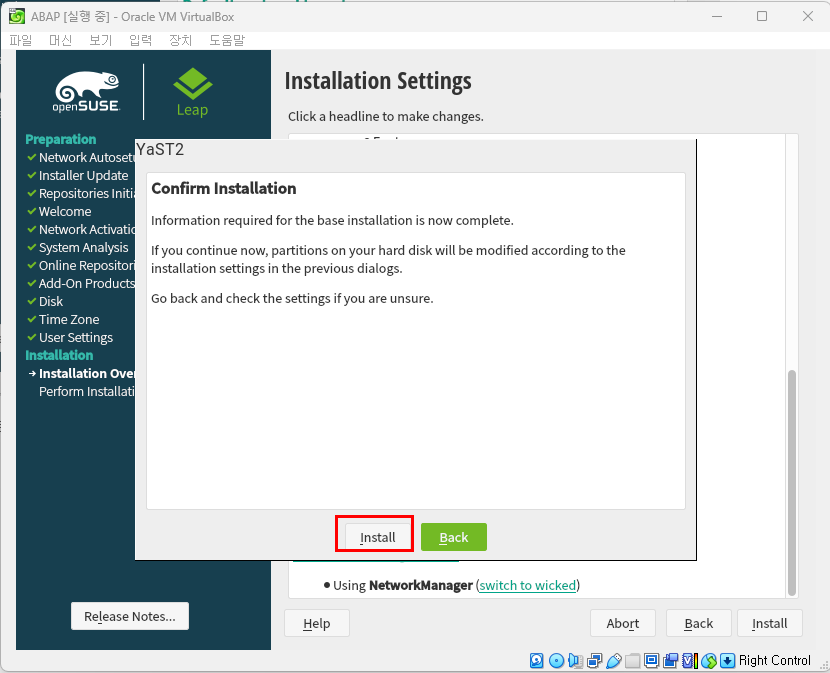Click the resize grip in status bar corner
Viewport: 830px width, 673px height.
[x=824, y=667]
